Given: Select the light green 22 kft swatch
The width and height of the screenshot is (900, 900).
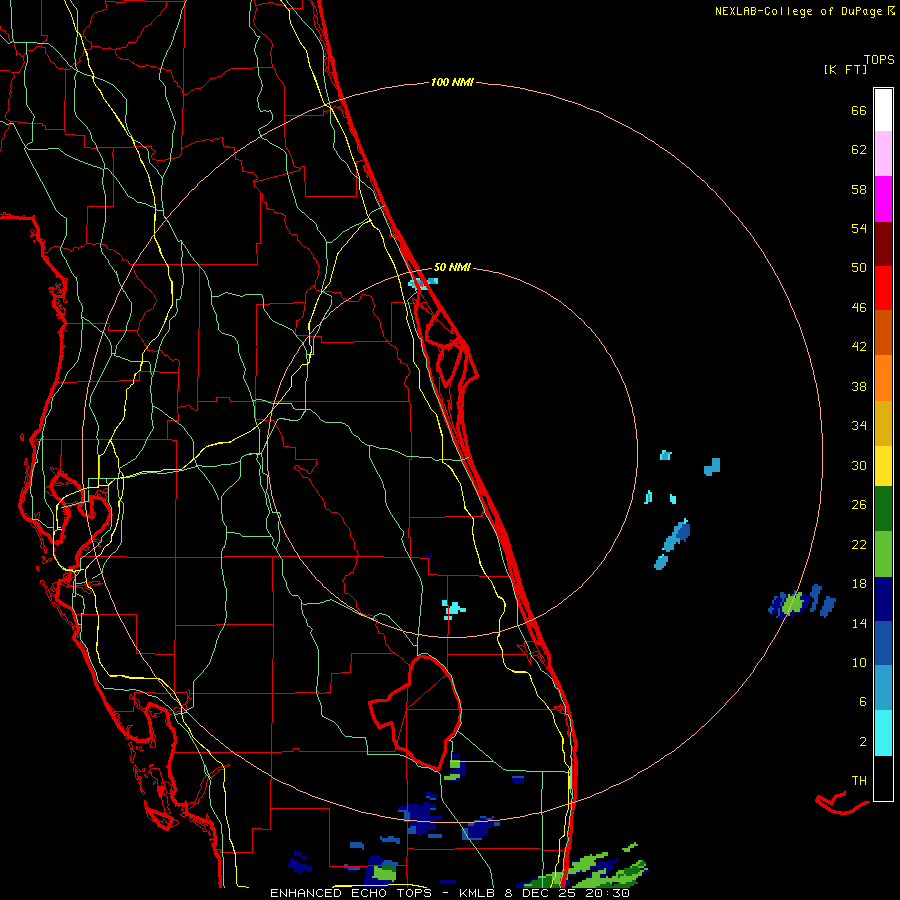Looking at the screenshot, I should [883, 554].
